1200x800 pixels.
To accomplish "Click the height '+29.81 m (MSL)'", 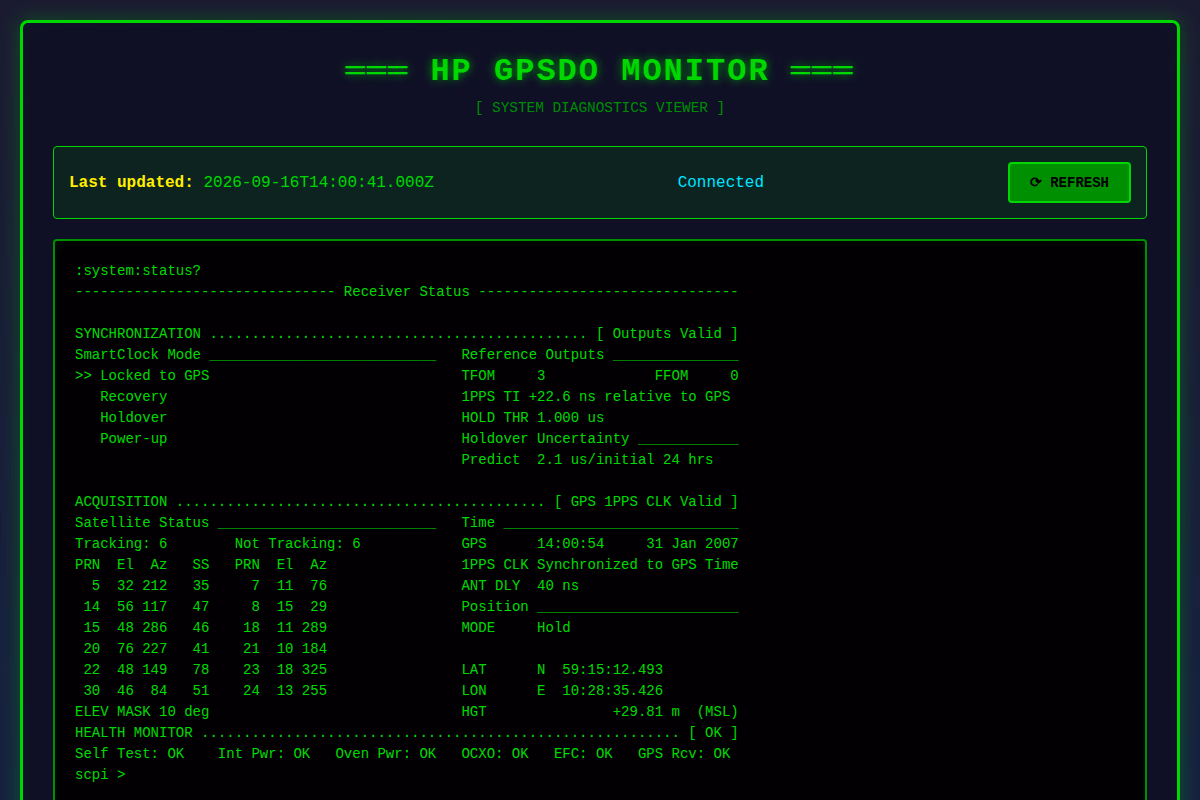I will click(675, 712).
